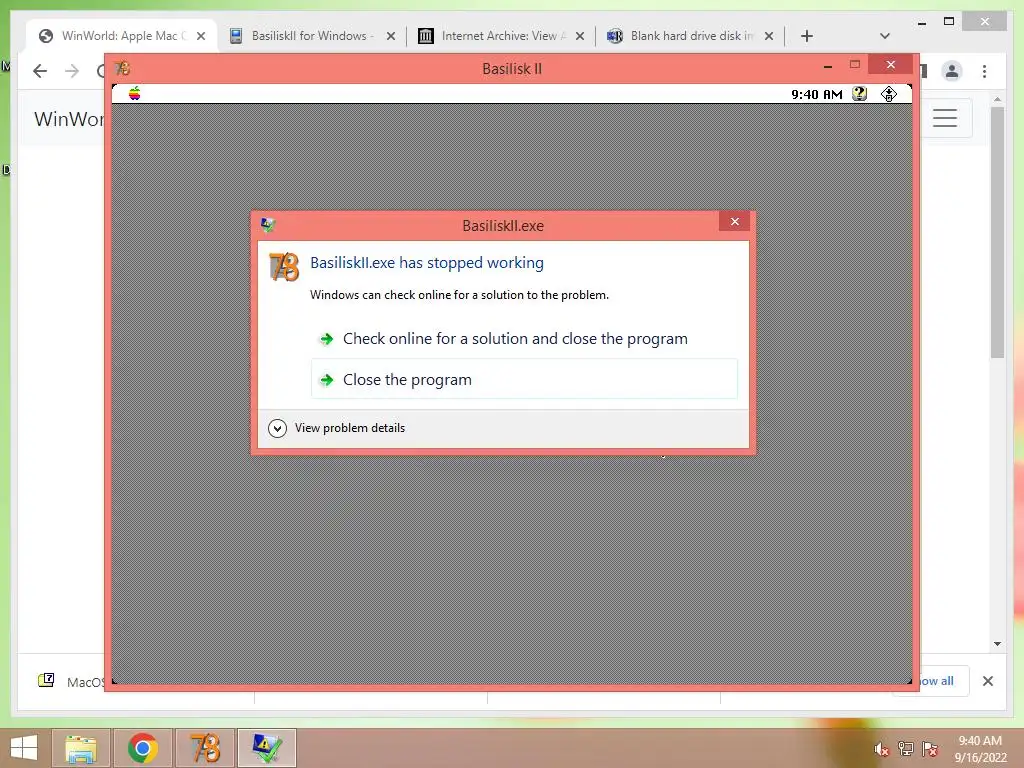The image size is (1024, 768).
Task: Click WinWorld site logo text
Action: [69, 119]
